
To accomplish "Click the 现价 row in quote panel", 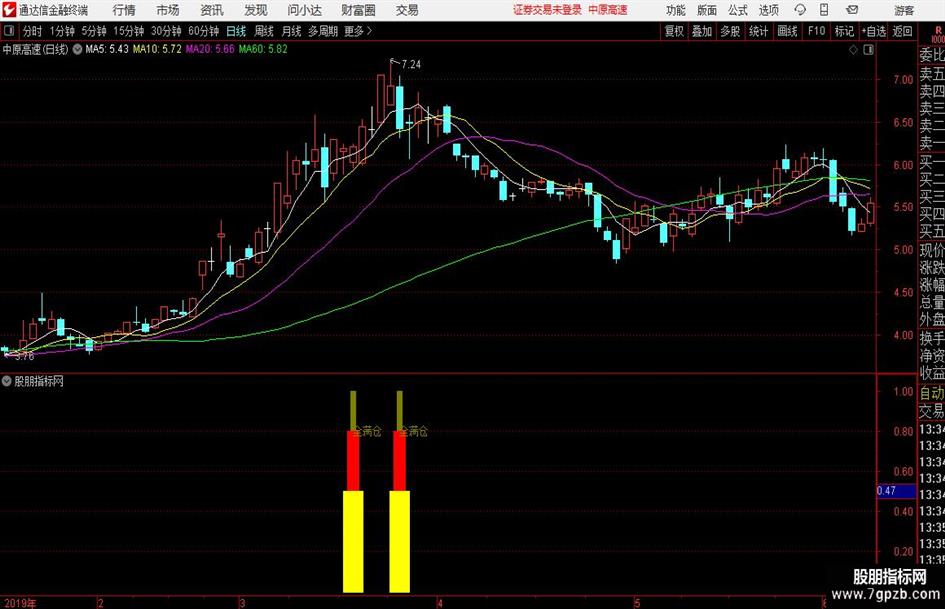I will click(932, 250).
